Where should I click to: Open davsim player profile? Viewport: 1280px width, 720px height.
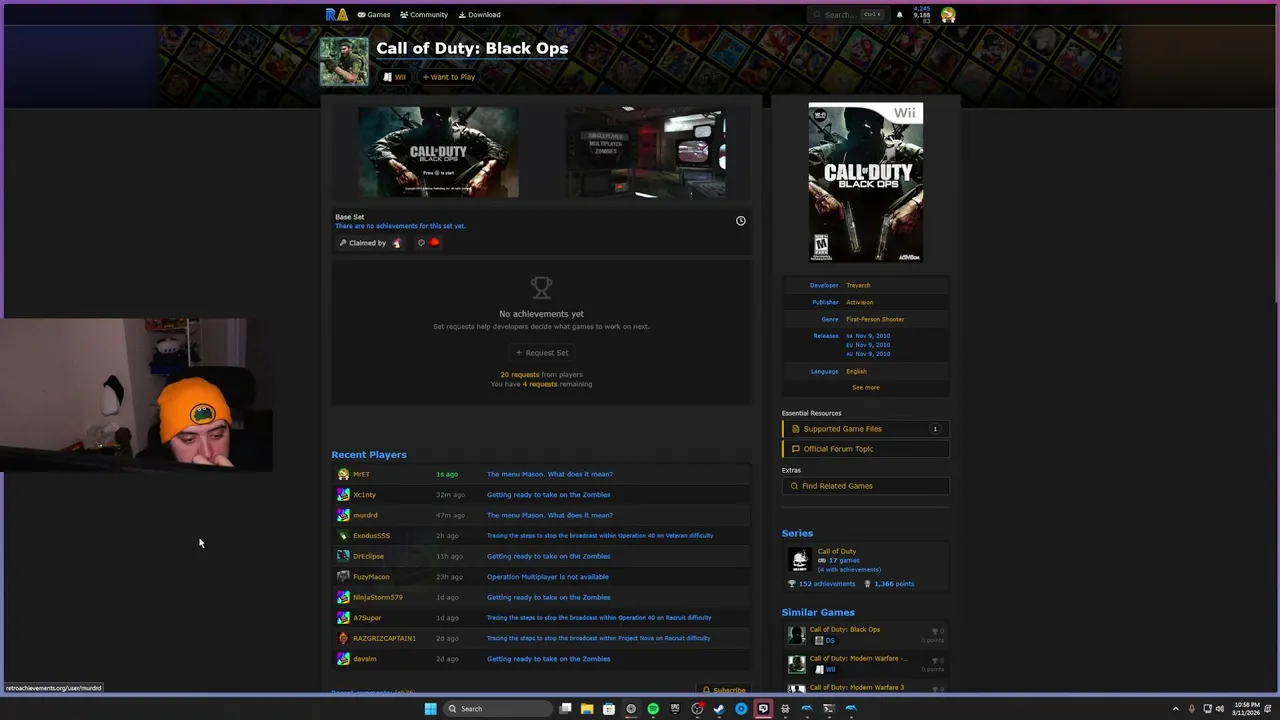pos(365,659)
